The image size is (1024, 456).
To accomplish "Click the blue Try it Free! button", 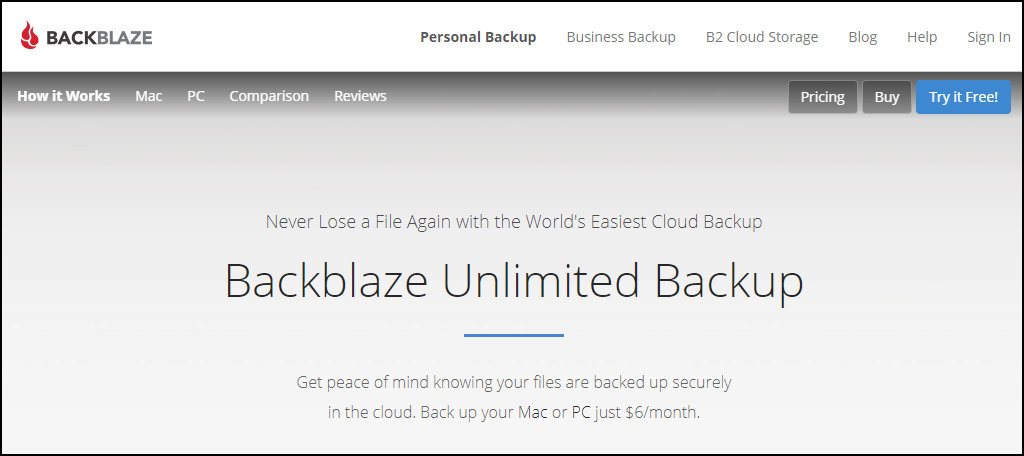I will coord(963,97).
